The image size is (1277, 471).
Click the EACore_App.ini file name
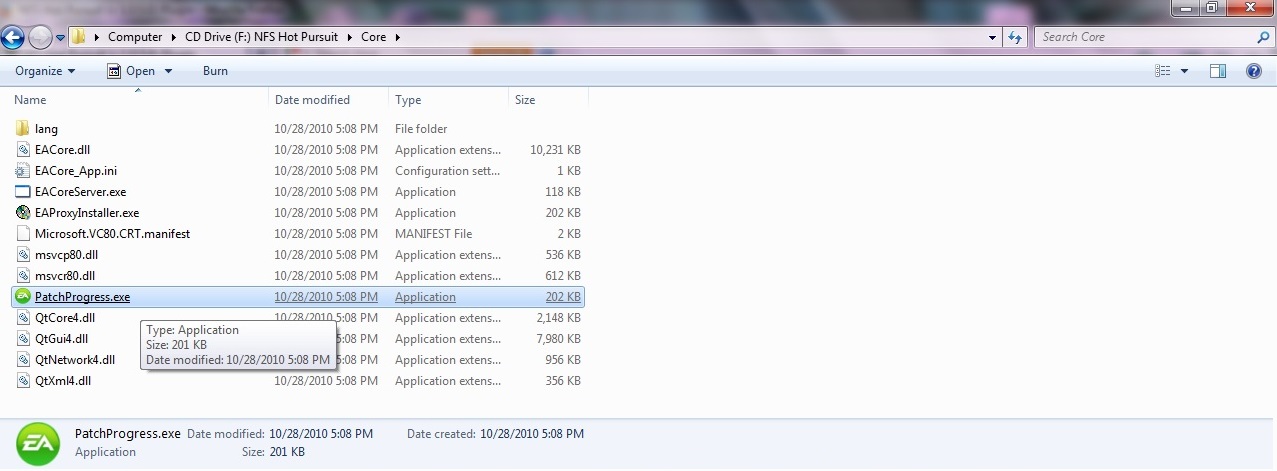pos(76,171)
